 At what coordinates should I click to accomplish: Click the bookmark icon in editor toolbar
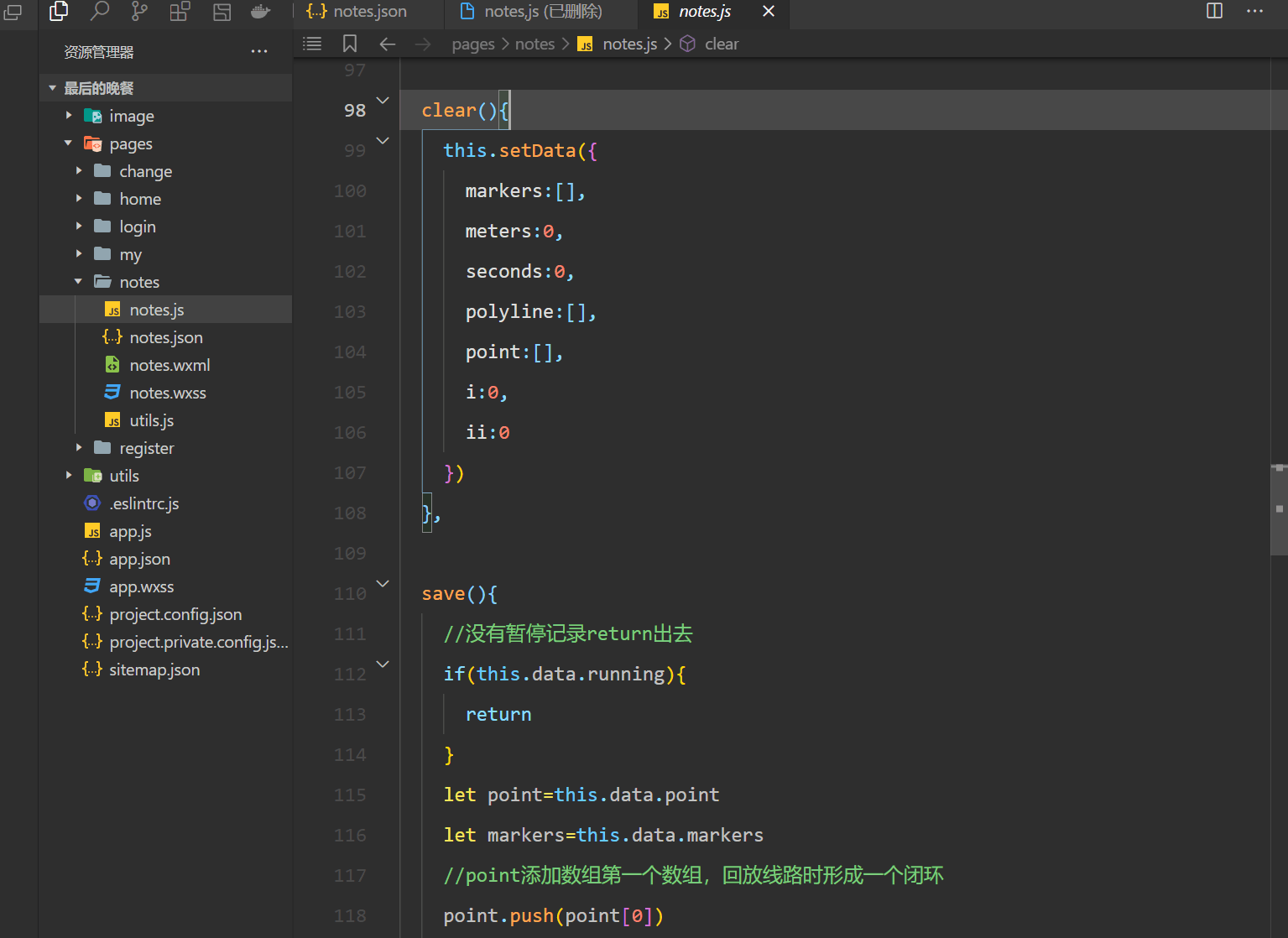(x=350, y=44)
